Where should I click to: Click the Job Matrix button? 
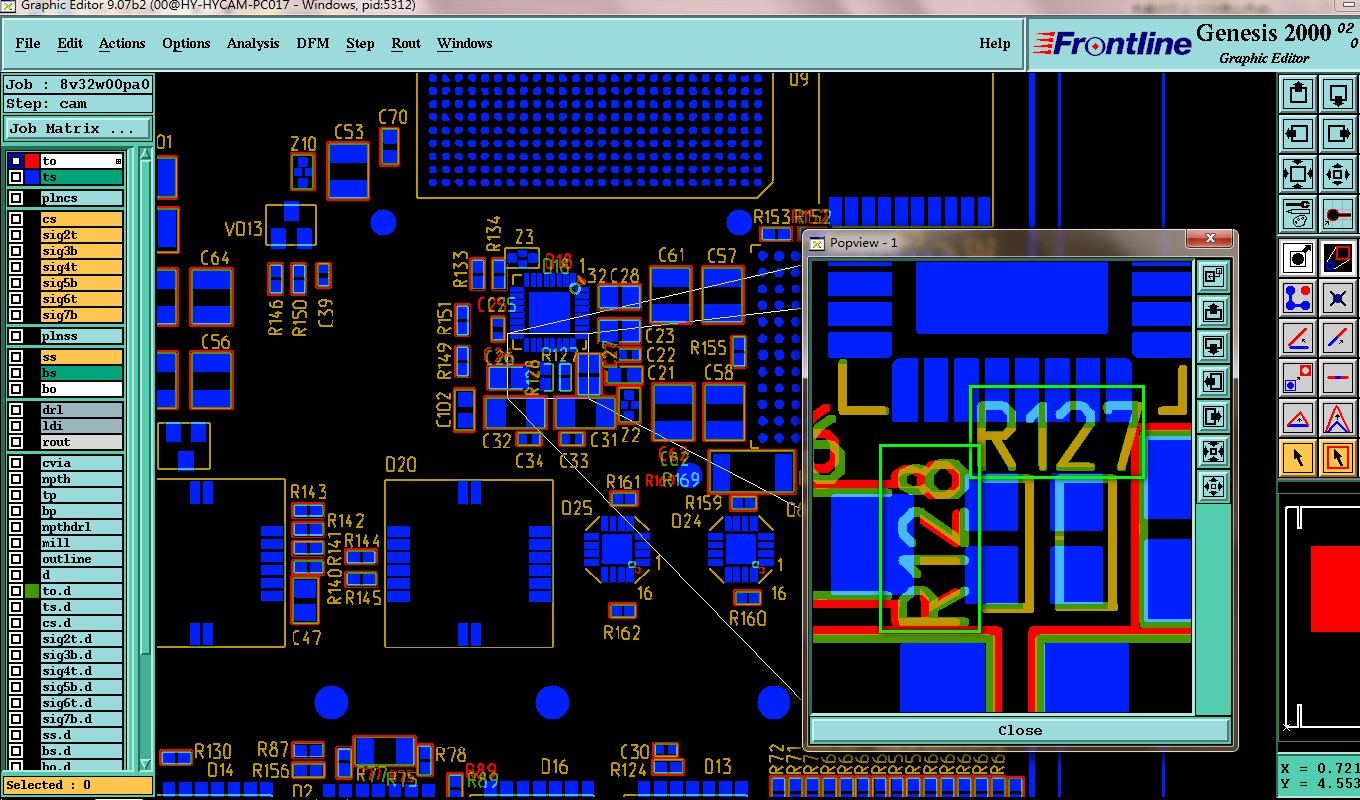[78, 129]
